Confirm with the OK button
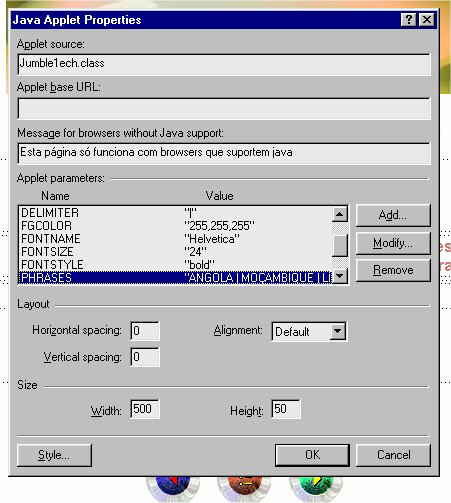Viewport: 451px width, 503px height. pyautogui.click(x=312, y=455)
